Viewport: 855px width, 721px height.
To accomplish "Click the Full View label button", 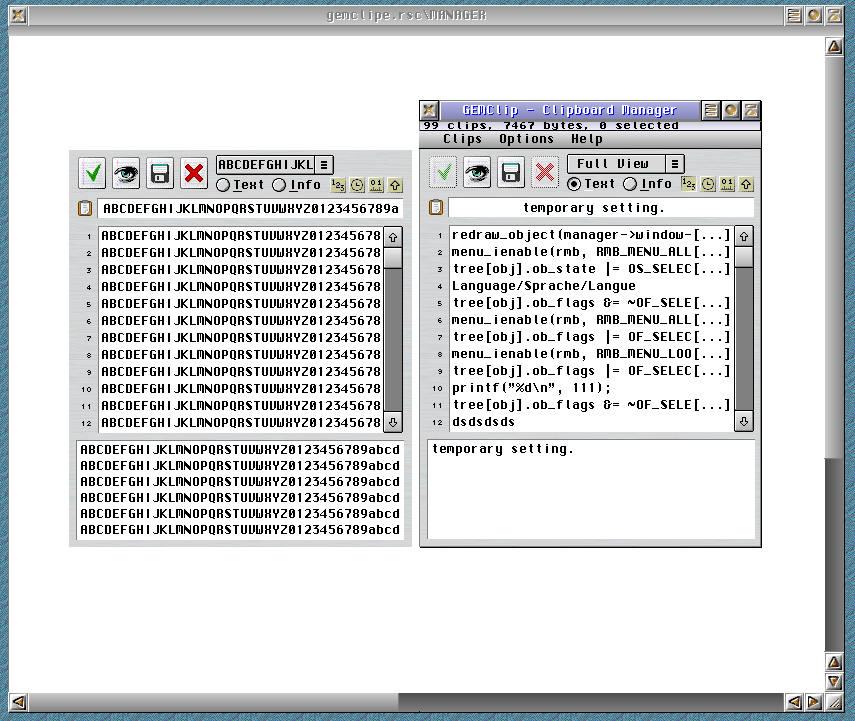I will [x=616, y=164].
